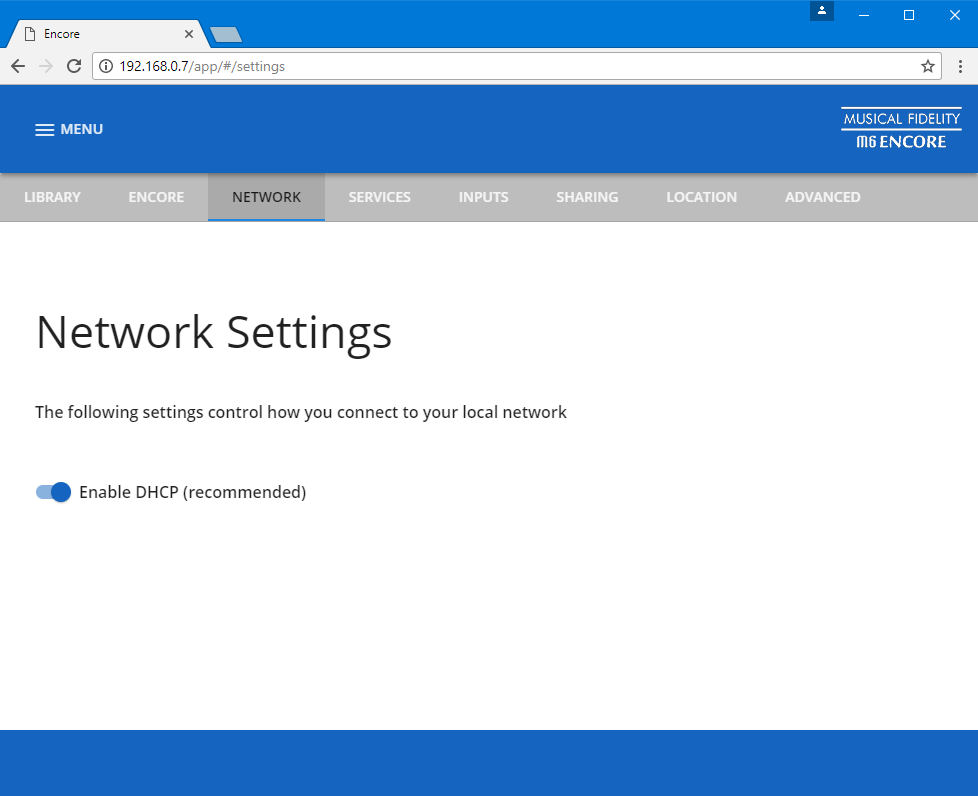
Task: Bookmark this page with star icon
Action: [928, 66]
